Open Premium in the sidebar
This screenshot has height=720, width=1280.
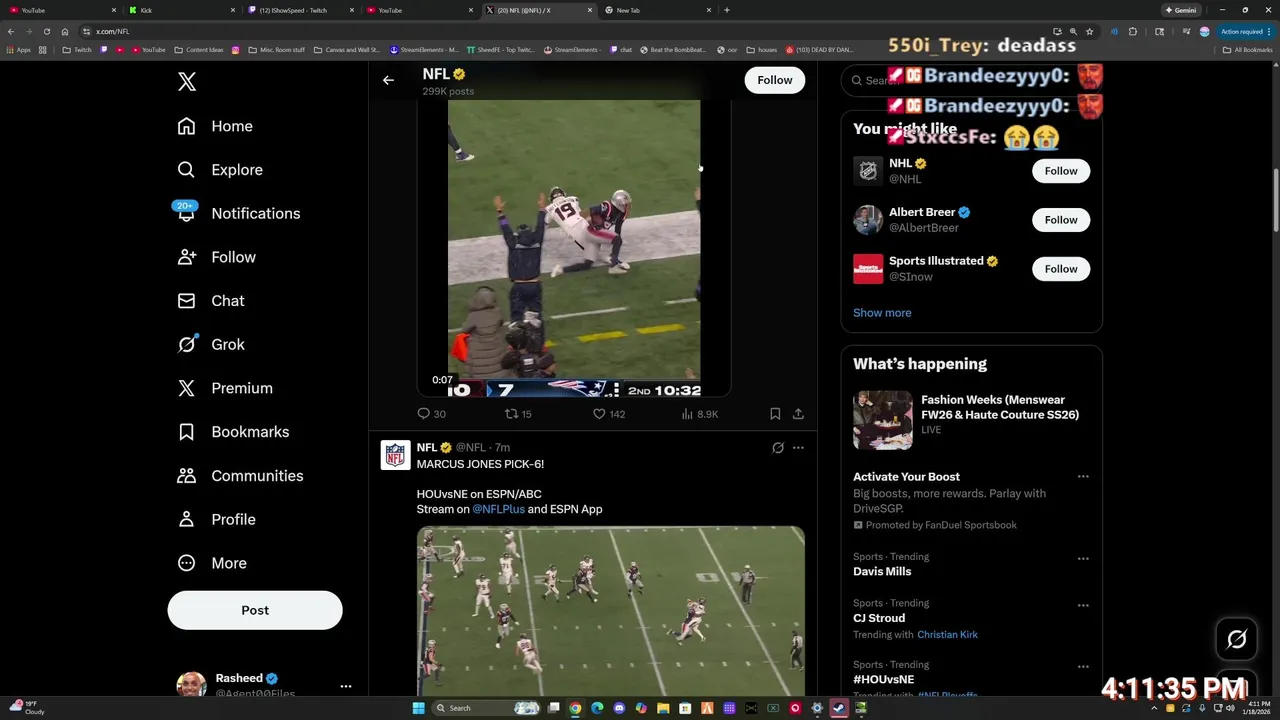[225, 388]
